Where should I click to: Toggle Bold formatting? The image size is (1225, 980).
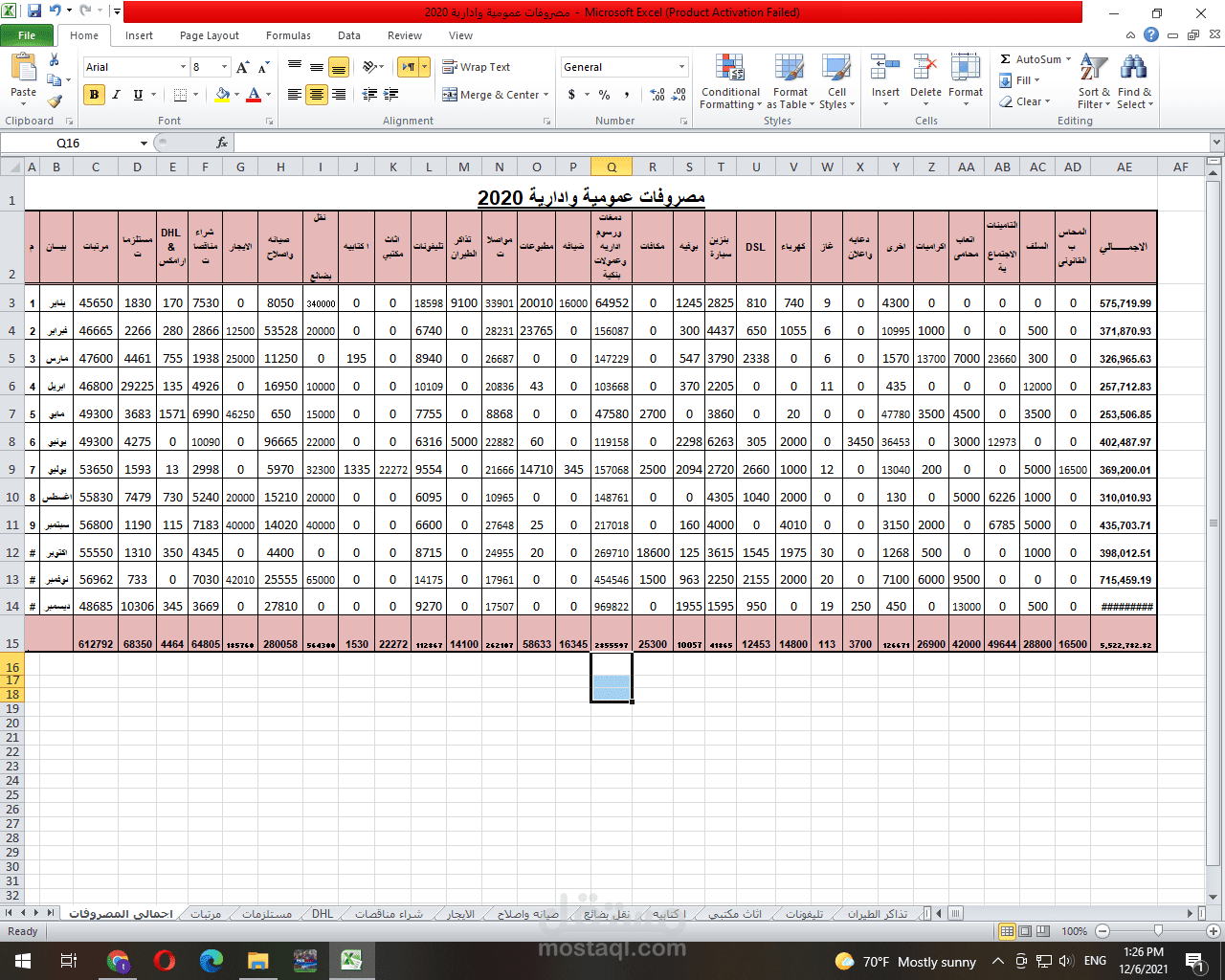pyautogui.click(x=94, y=95)
